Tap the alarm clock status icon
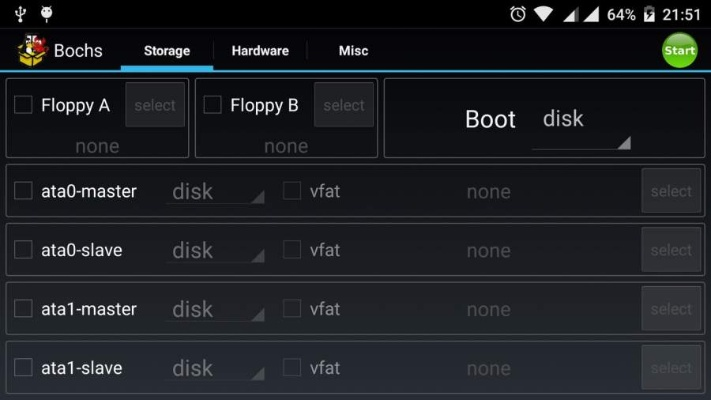The width and height of the screenshot is (711, 400). (x=517, y=14)
